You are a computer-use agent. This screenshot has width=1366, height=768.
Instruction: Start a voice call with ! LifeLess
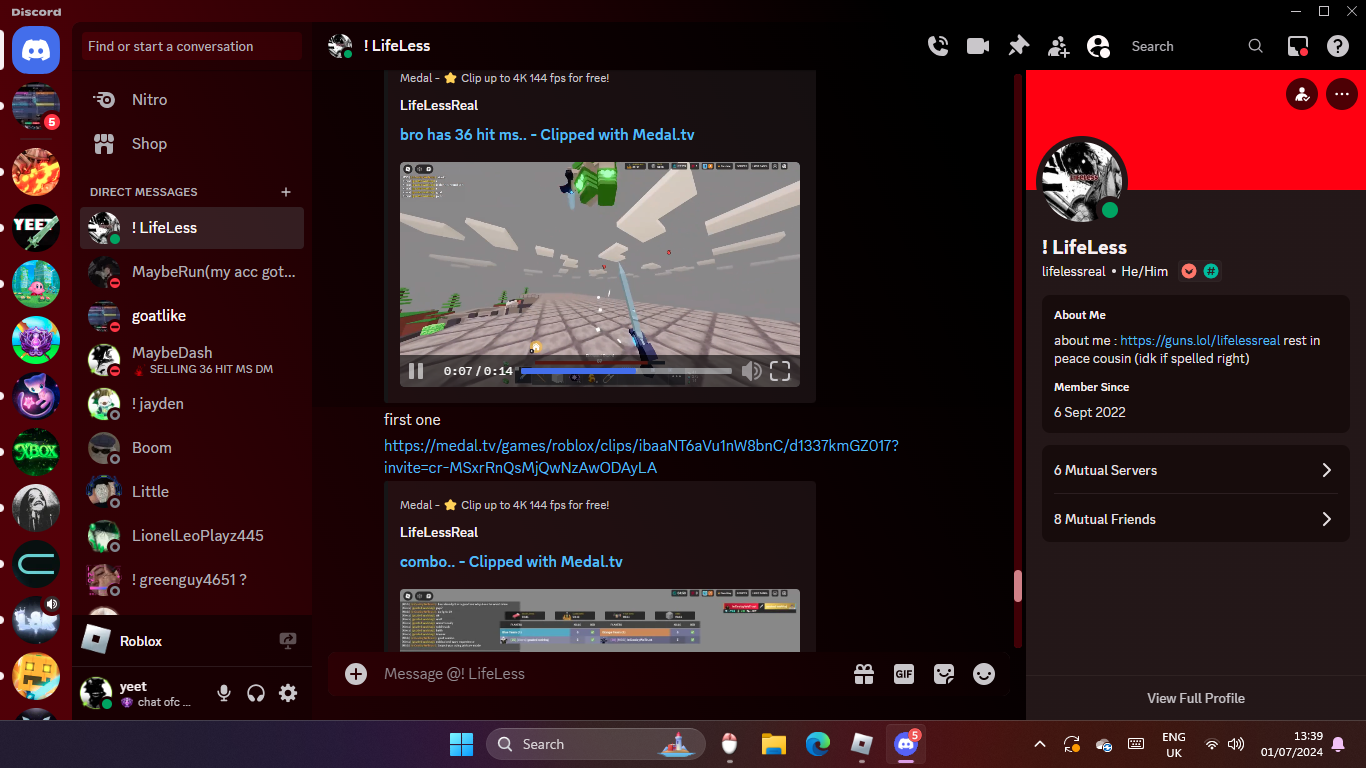(x=938, y=46)
